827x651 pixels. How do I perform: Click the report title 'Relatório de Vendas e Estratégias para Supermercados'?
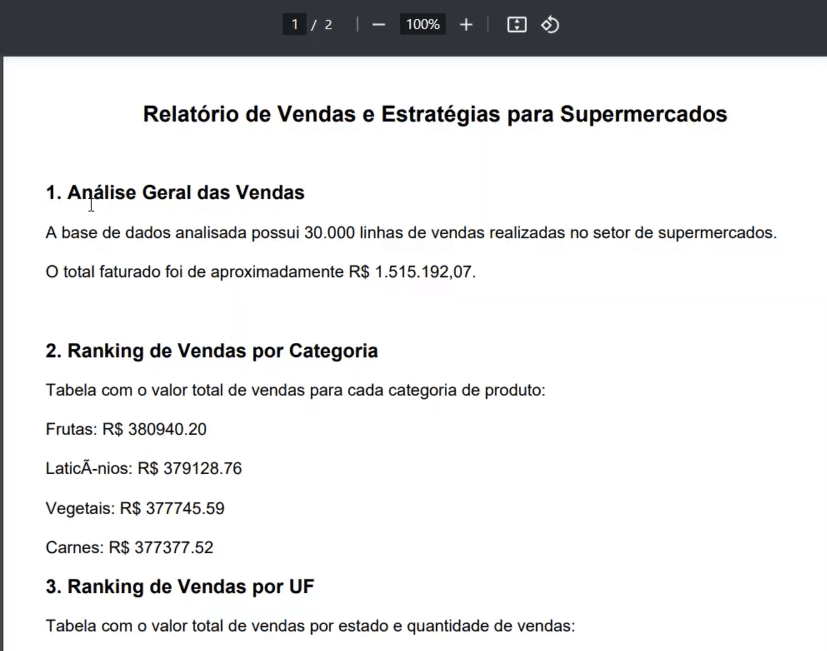[x=435, y=114]
